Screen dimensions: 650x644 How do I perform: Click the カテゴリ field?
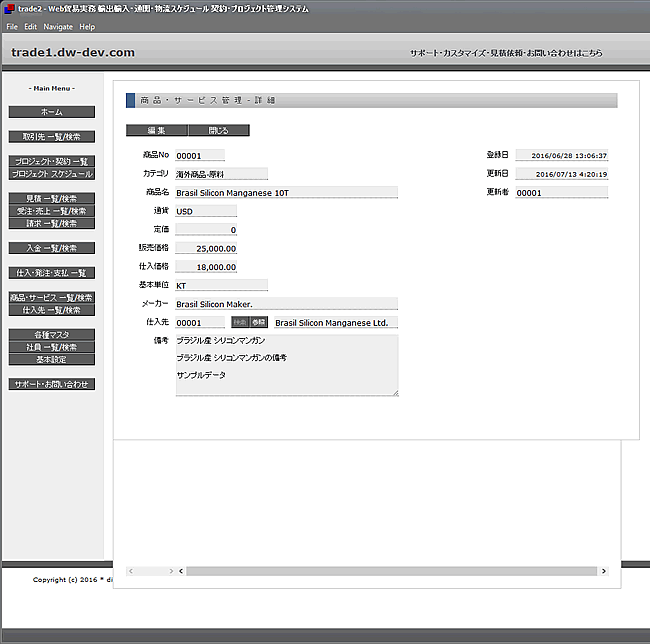(x=221, y=174)
